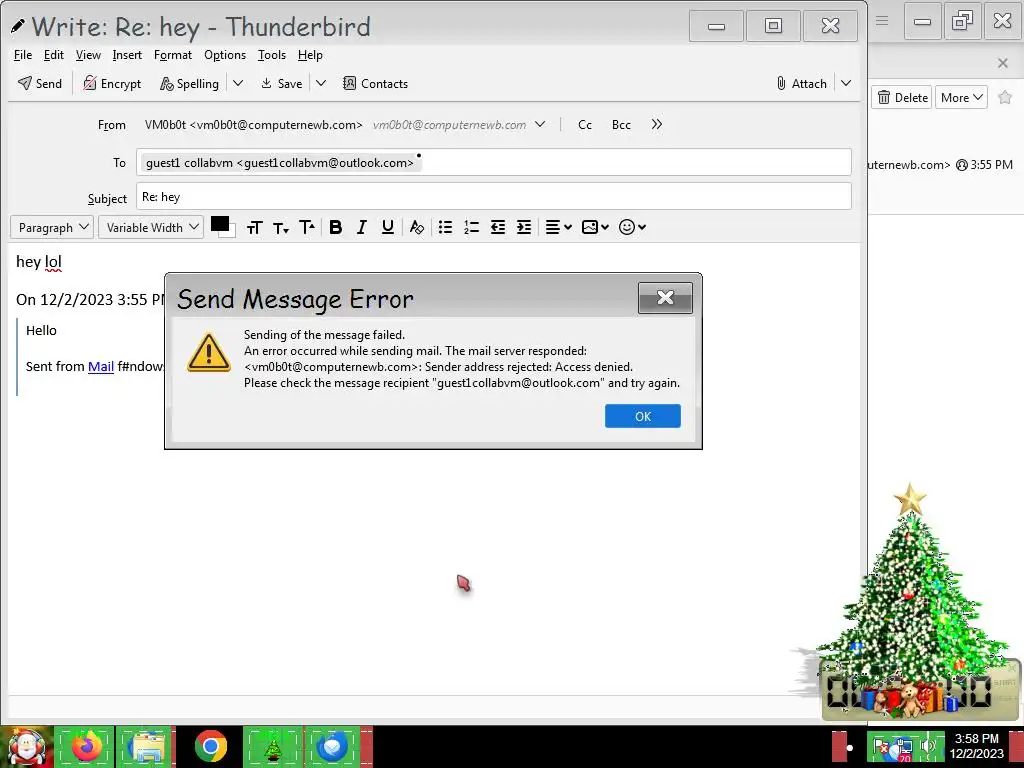1024x768 pixels.
Task: Choose the white background color swatch
Action: pyautogui.click(x=231, y=233)
